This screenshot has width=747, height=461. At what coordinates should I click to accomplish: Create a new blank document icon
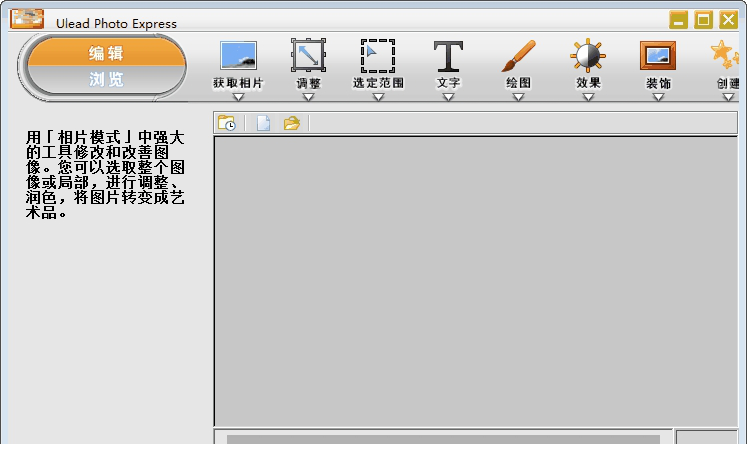tap(263, 123)
